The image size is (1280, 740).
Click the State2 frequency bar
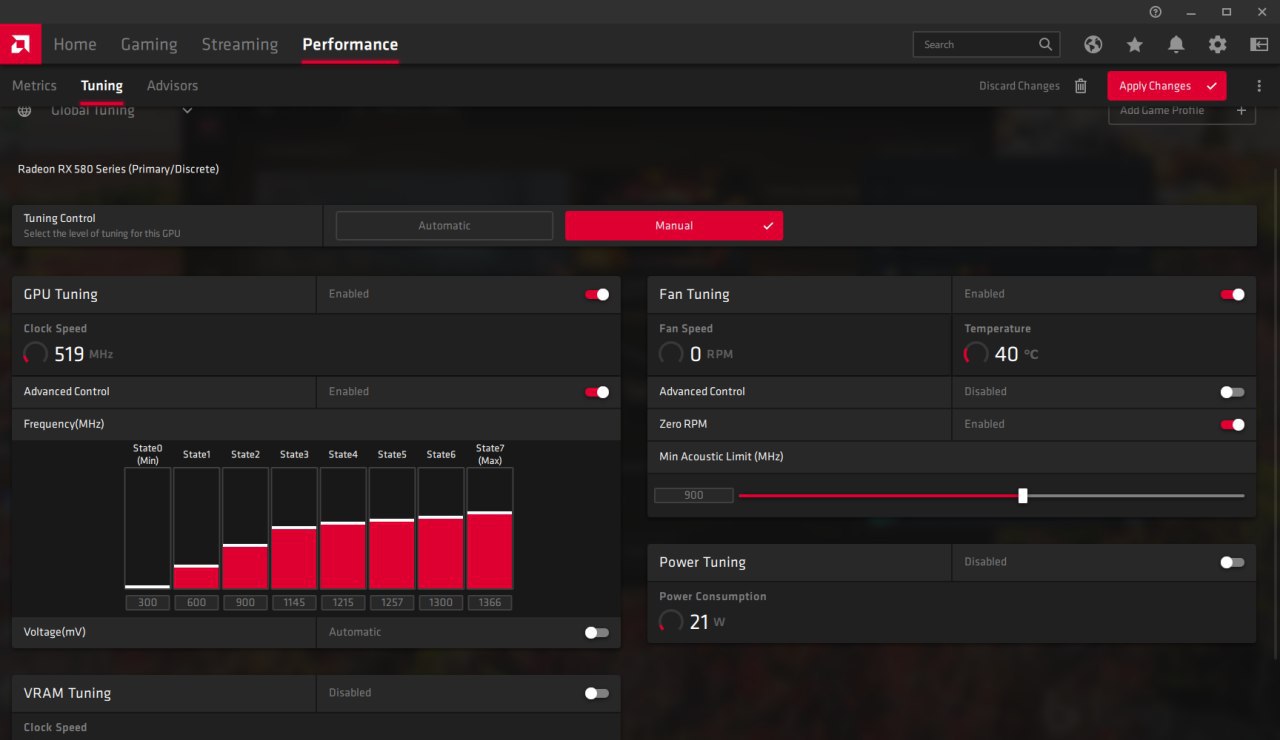[245, 528]
